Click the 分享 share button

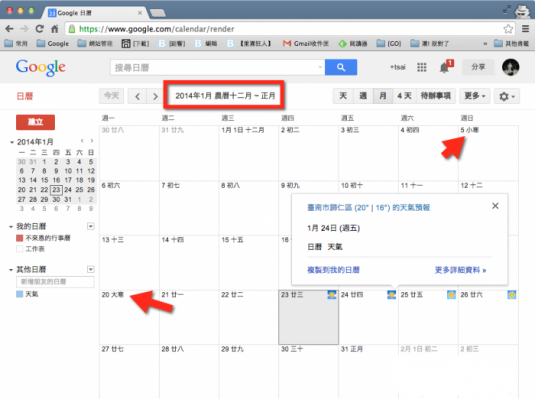point(478,67)
